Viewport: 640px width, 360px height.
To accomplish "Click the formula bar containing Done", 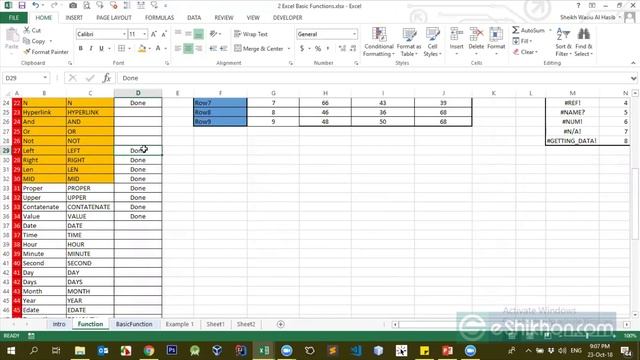I will click(373, 78).
